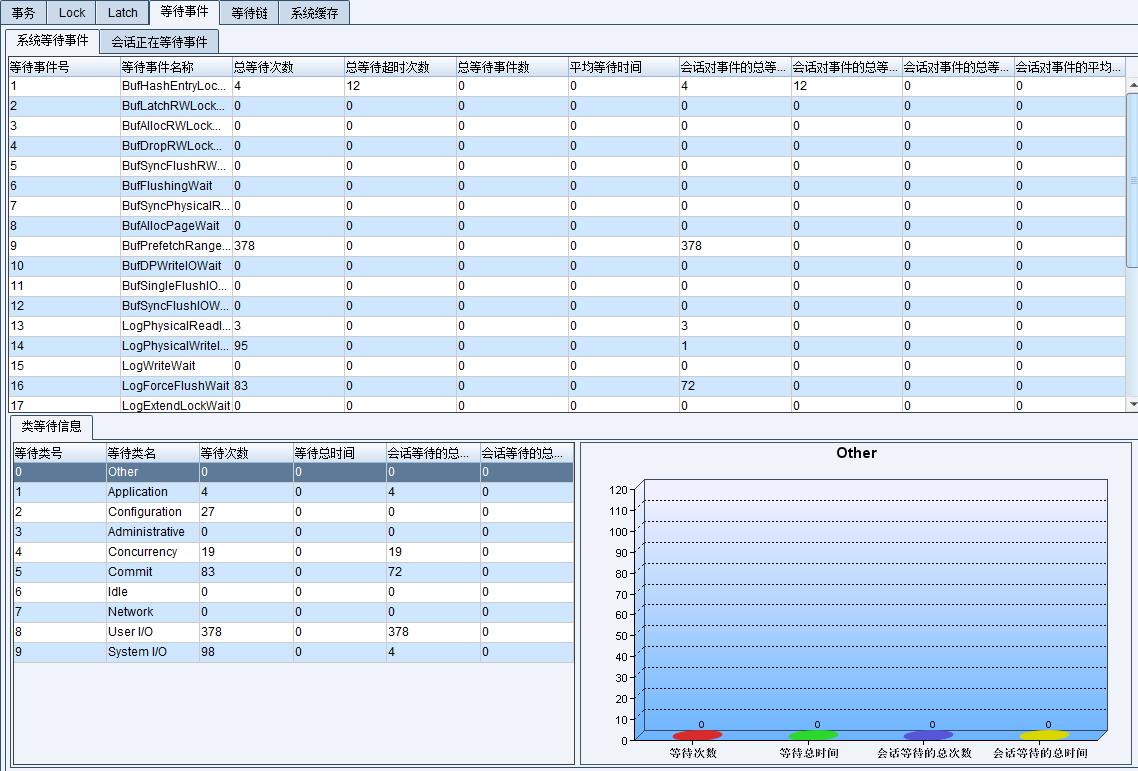
Task: Sort by 总等待次数 column header
Action: 287,67
